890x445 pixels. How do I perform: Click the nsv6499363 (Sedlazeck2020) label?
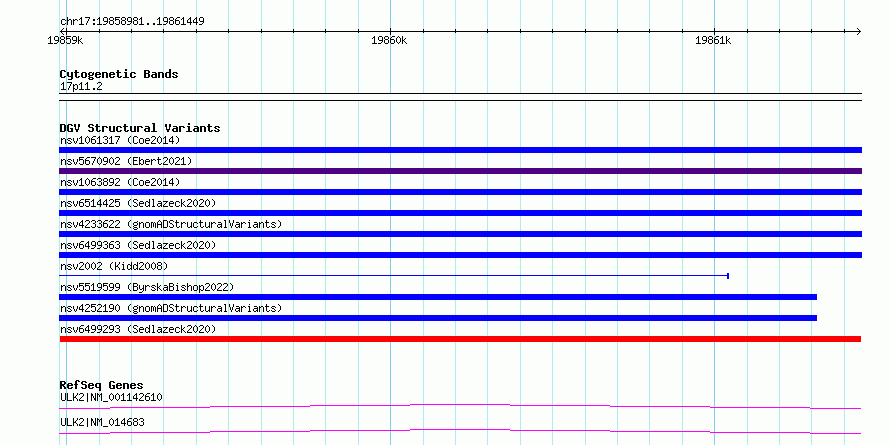138,245
